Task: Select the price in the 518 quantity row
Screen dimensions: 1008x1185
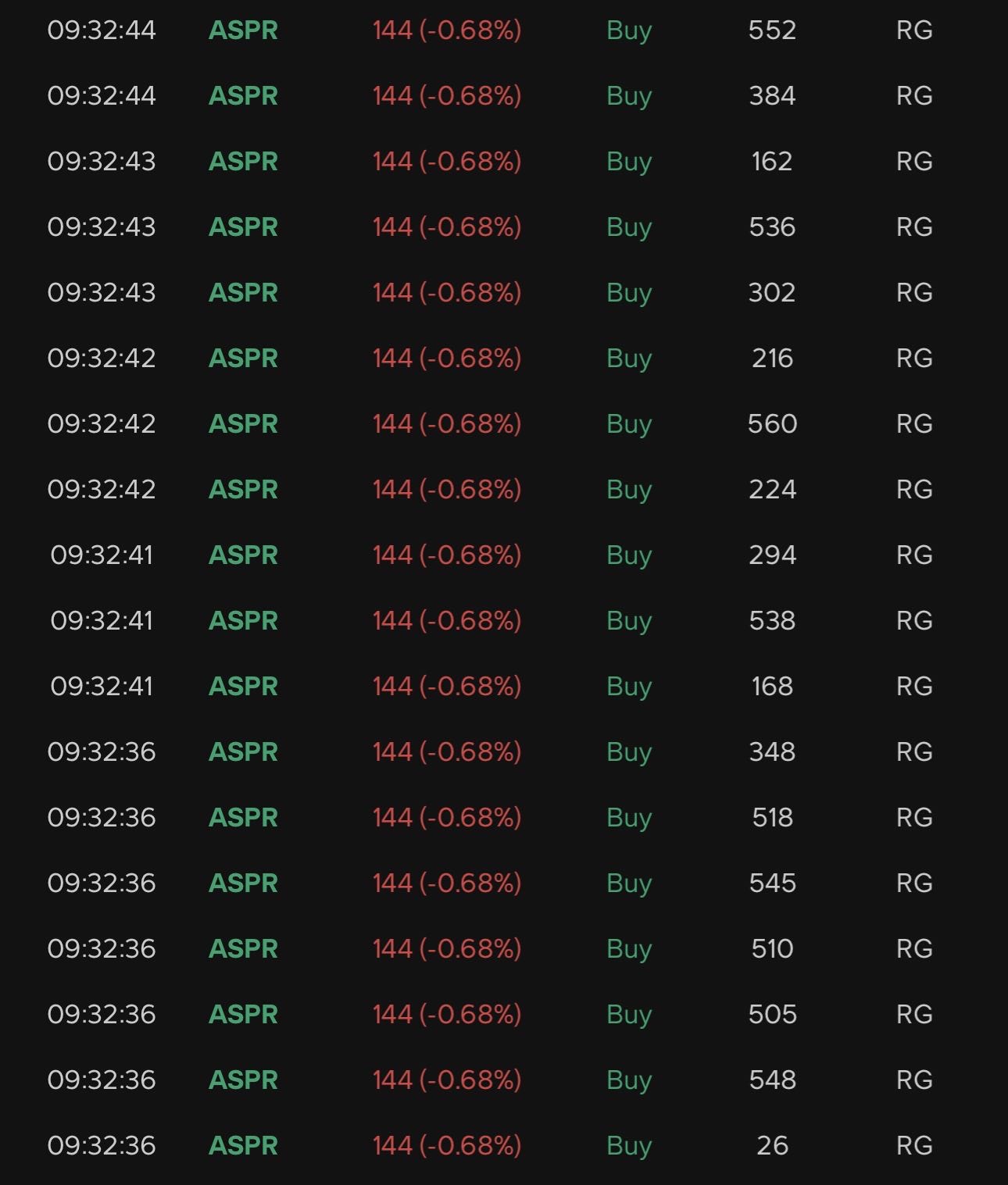Action: click(x=446, y=818)
